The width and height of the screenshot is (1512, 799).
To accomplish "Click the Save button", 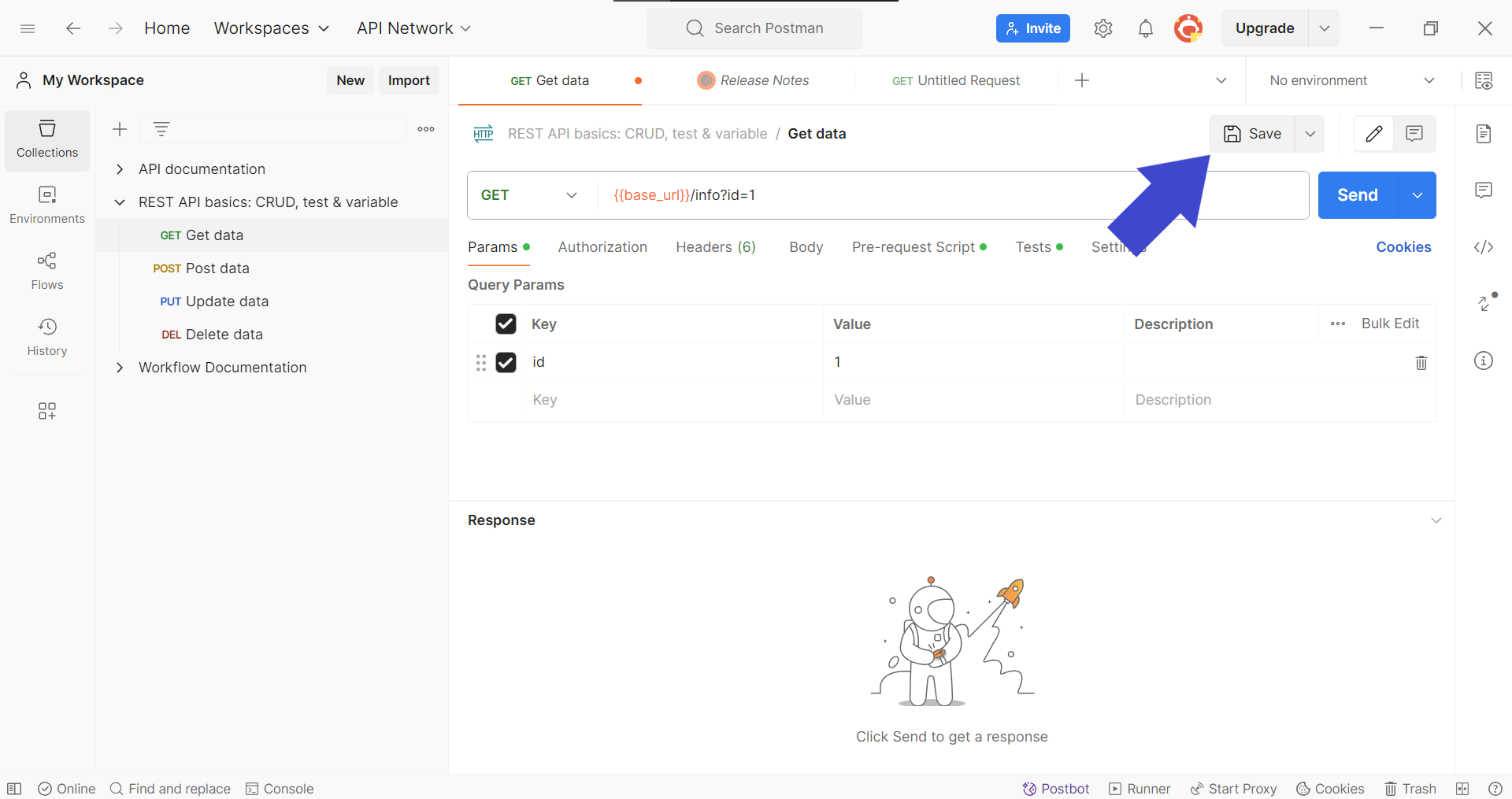I will click(1252, 134).
